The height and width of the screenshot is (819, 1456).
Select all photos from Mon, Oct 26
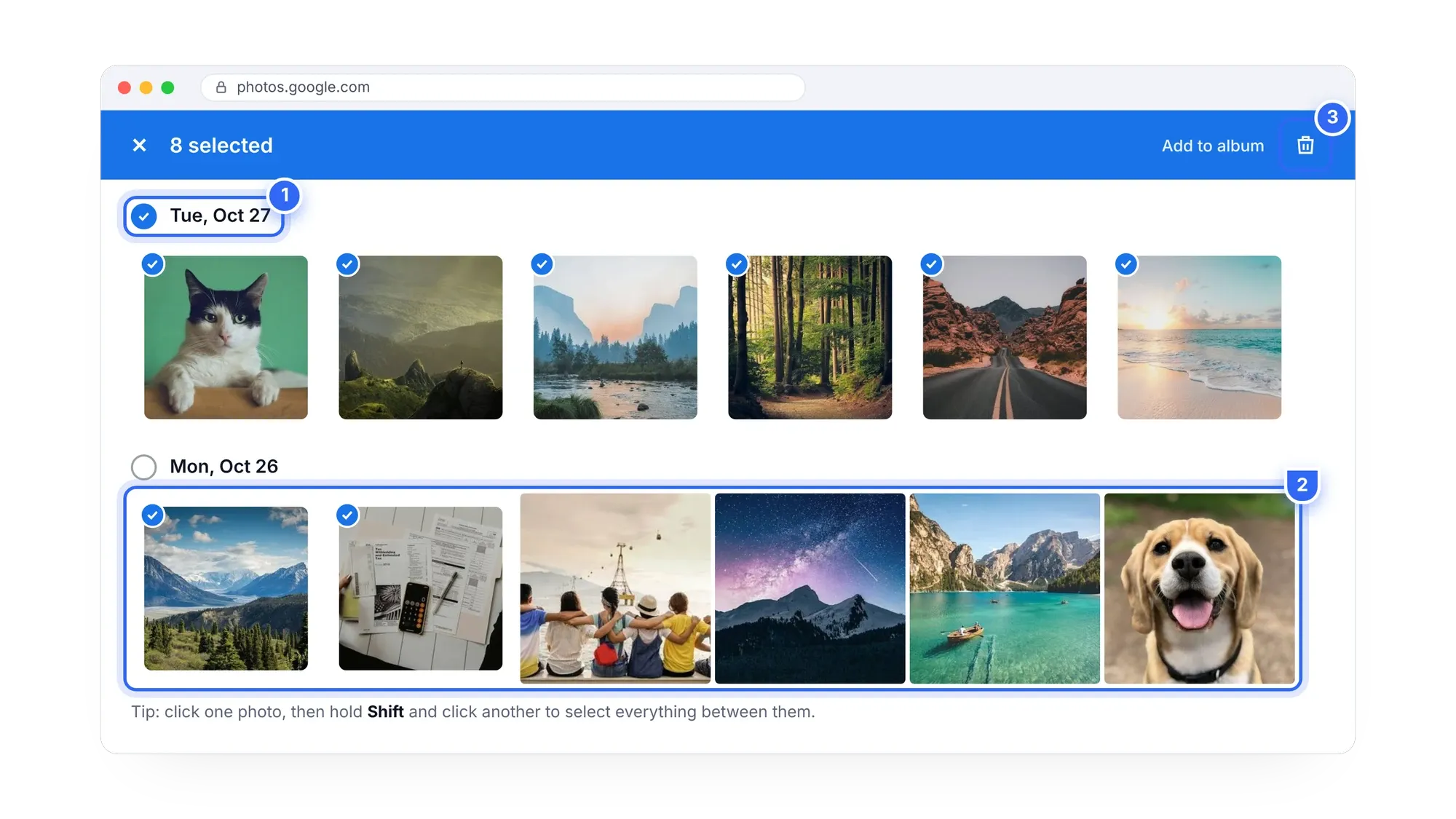(144, 467)
